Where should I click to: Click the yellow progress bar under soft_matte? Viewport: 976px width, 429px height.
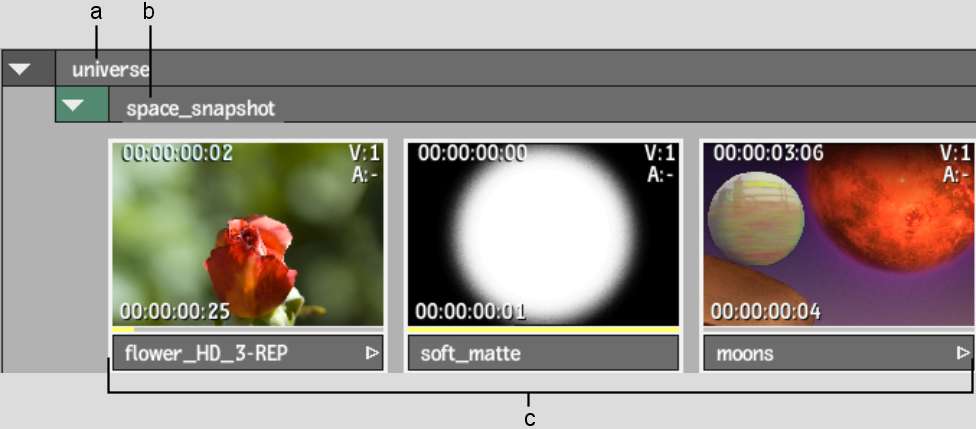click(x=543, y=329)
